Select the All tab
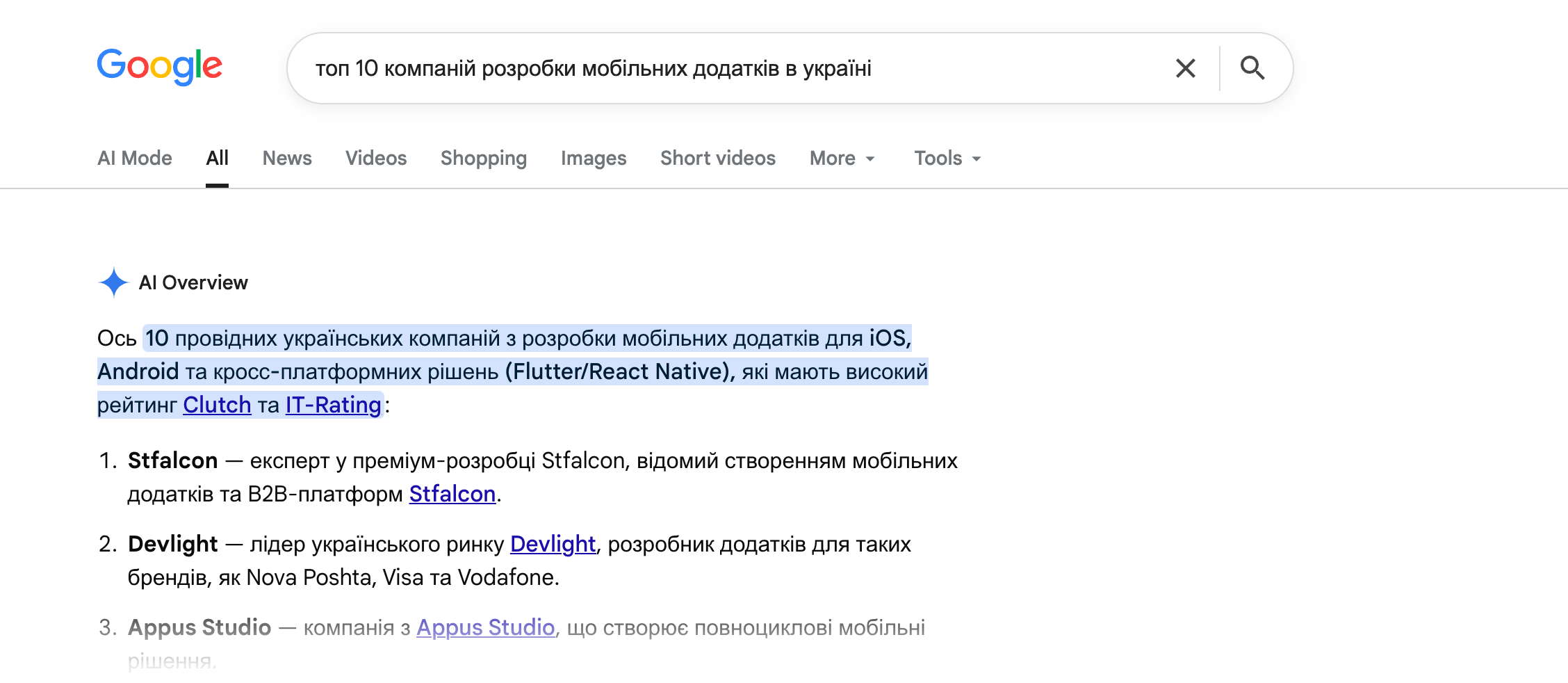 click(x=217, y=159)
